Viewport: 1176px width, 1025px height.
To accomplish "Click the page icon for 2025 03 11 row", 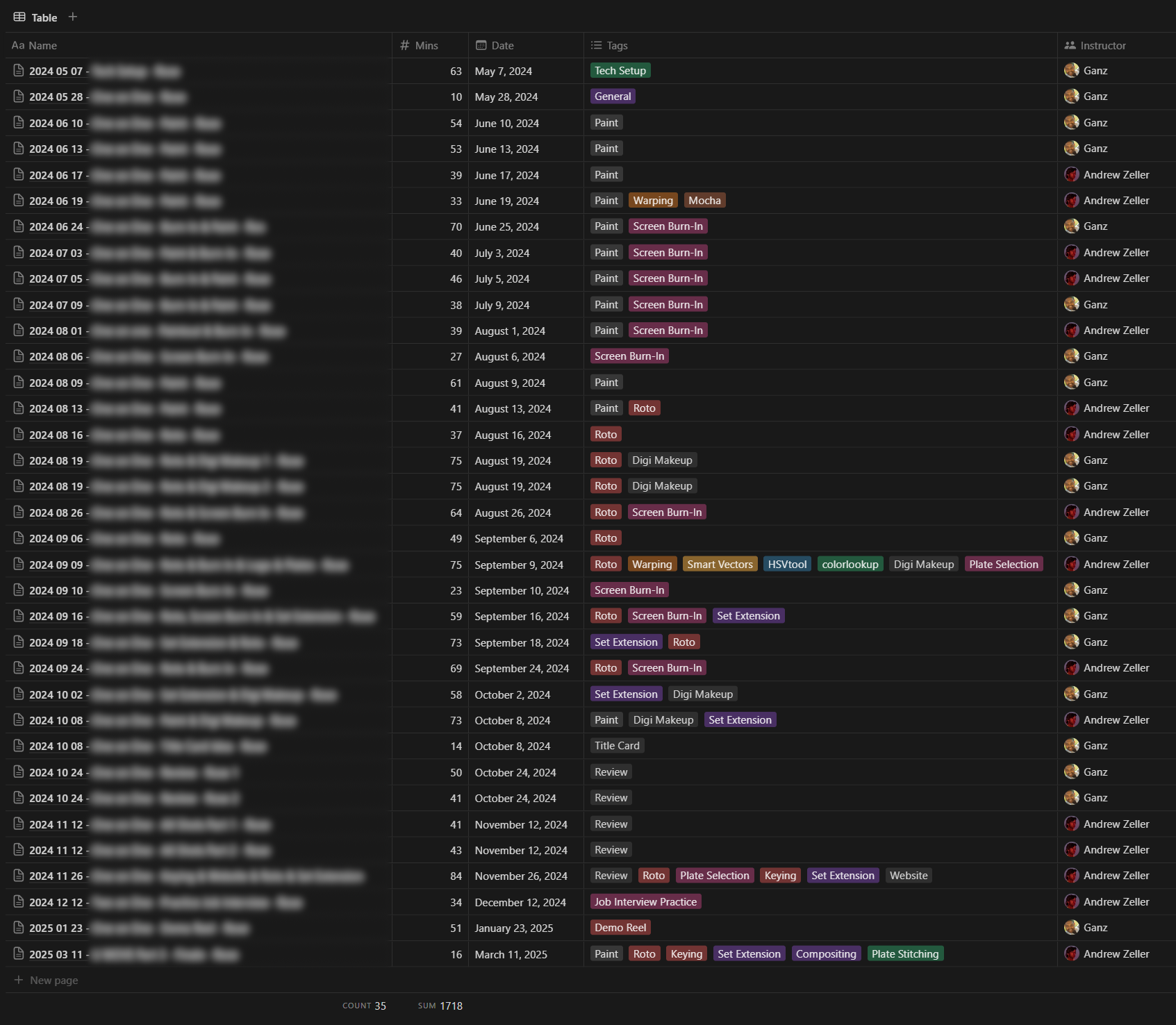I will click(19, 954).
